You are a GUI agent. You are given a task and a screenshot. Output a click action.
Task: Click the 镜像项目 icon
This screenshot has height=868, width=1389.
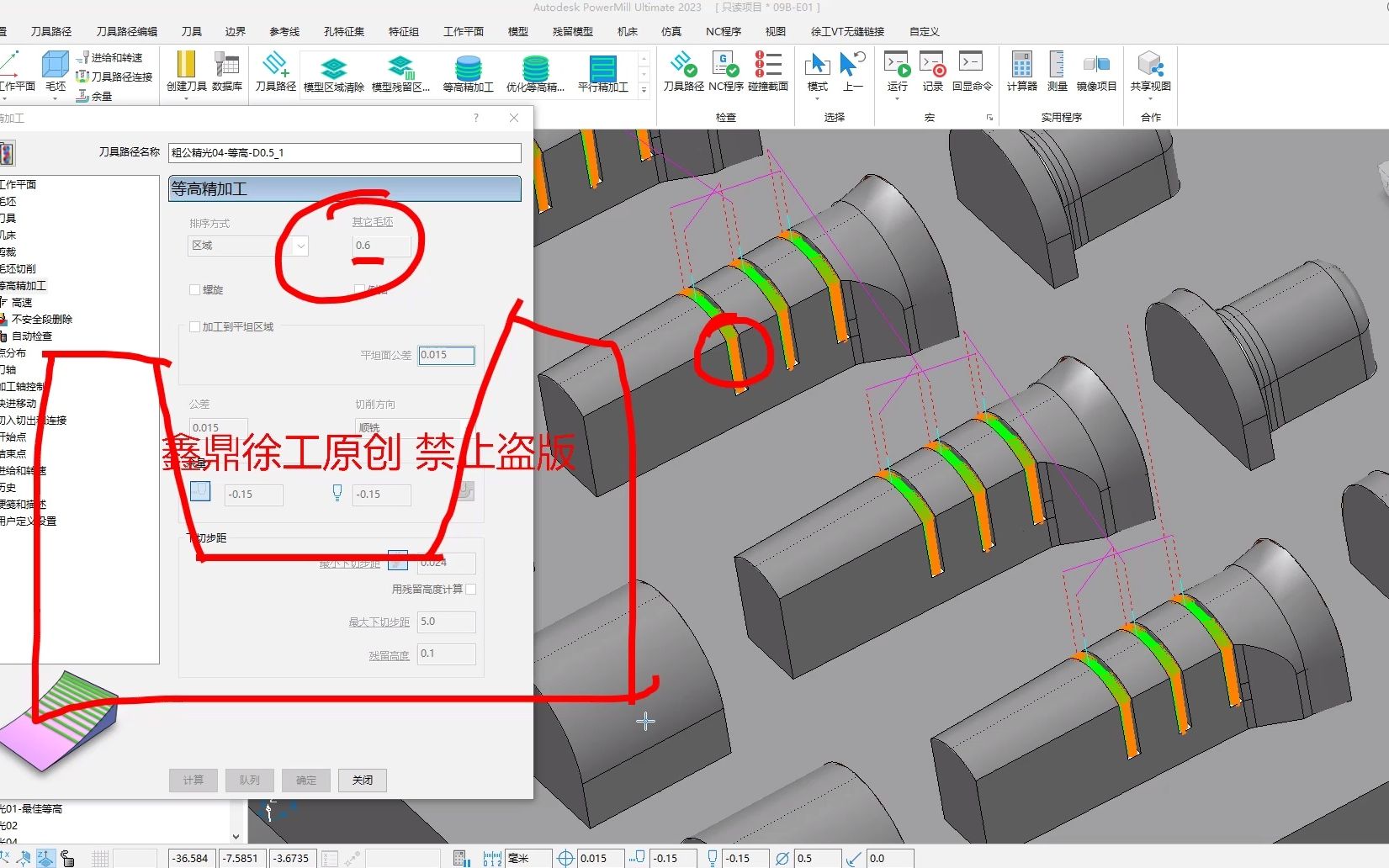(x=1096, y=71)
